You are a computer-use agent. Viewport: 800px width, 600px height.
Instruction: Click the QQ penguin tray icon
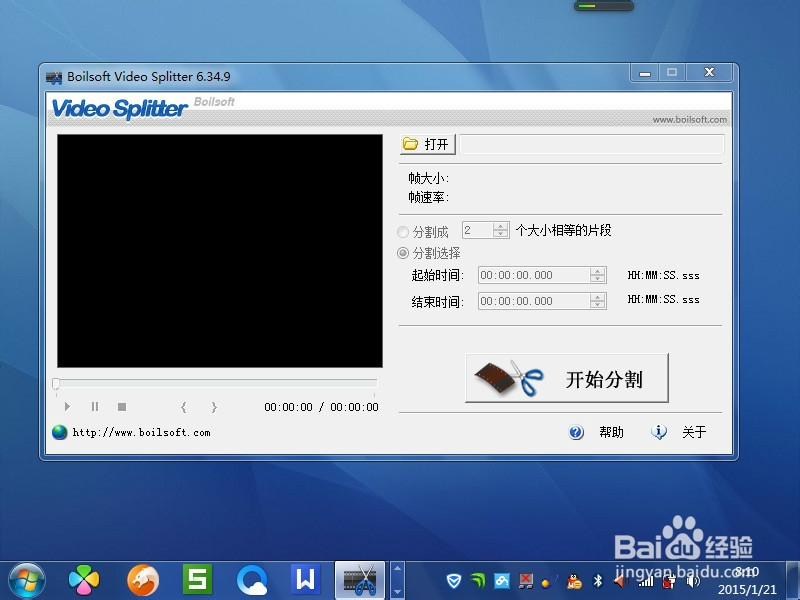574,581
